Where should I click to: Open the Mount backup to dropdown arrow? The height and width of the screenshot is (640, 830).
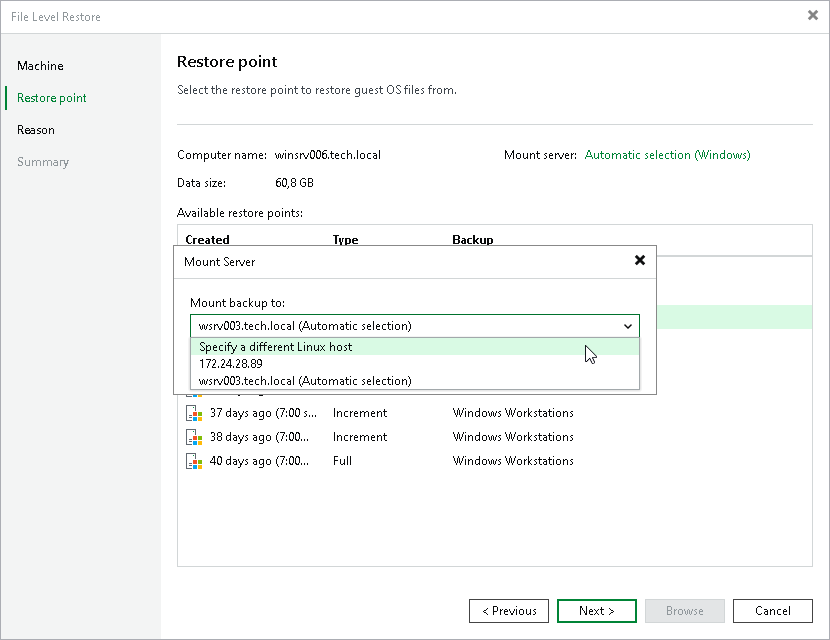[628, 326]
